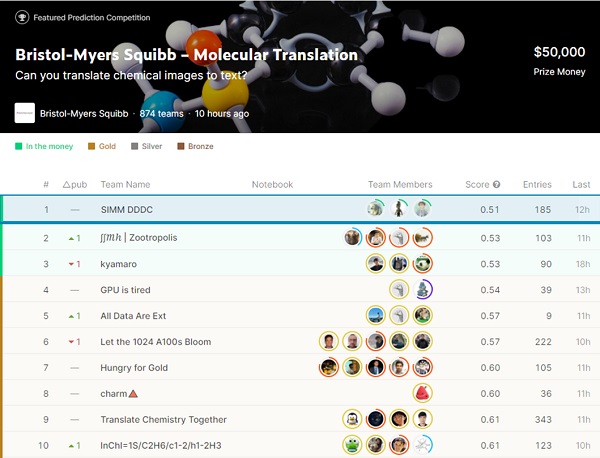This screenshot has height=458, width=600.
Task: Click first avatar of Hungry for Gold team
Action: (x=328, y=367)
